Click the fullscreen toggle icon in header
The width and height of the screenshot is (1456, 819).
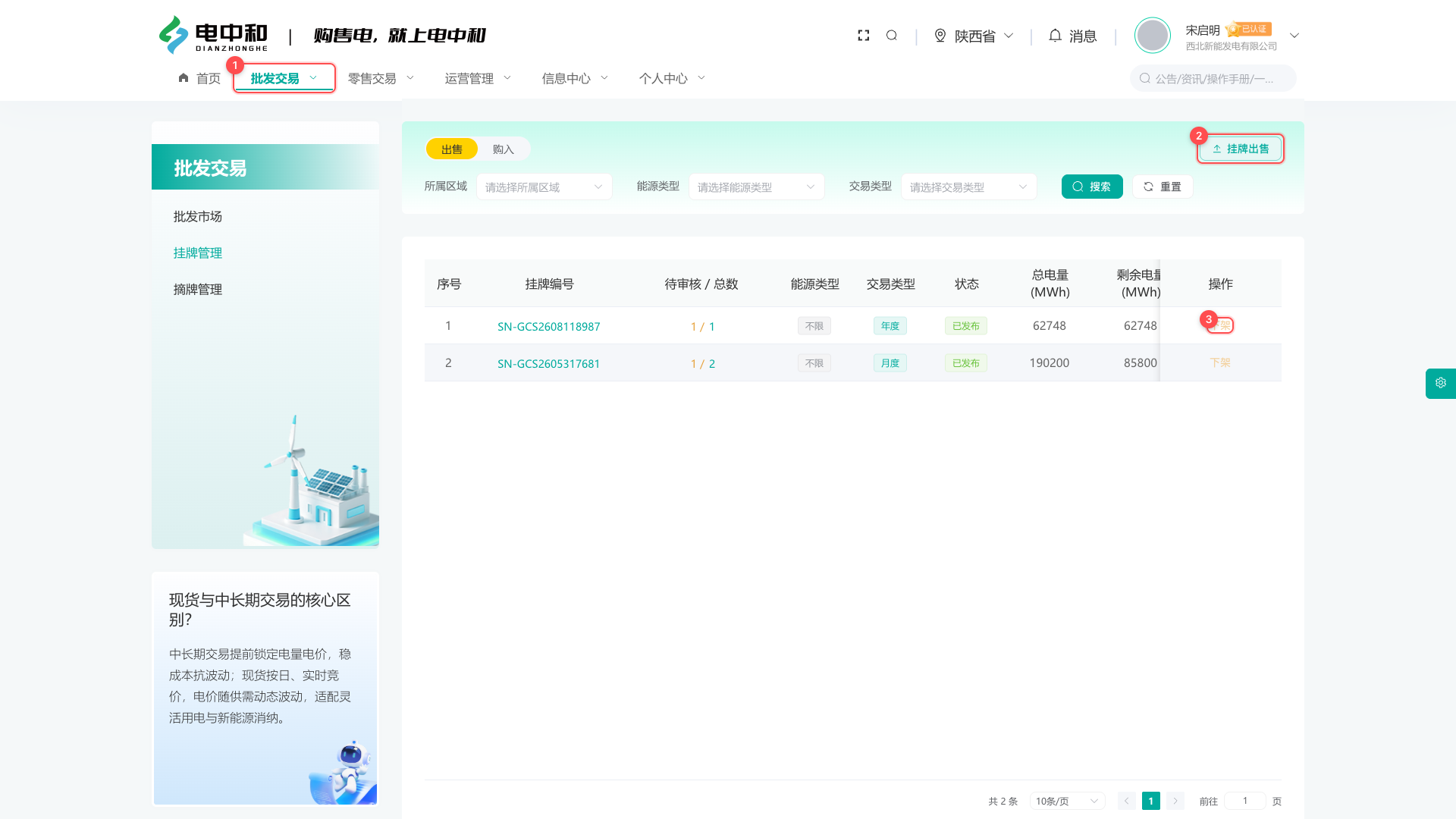tap(863, 36)
